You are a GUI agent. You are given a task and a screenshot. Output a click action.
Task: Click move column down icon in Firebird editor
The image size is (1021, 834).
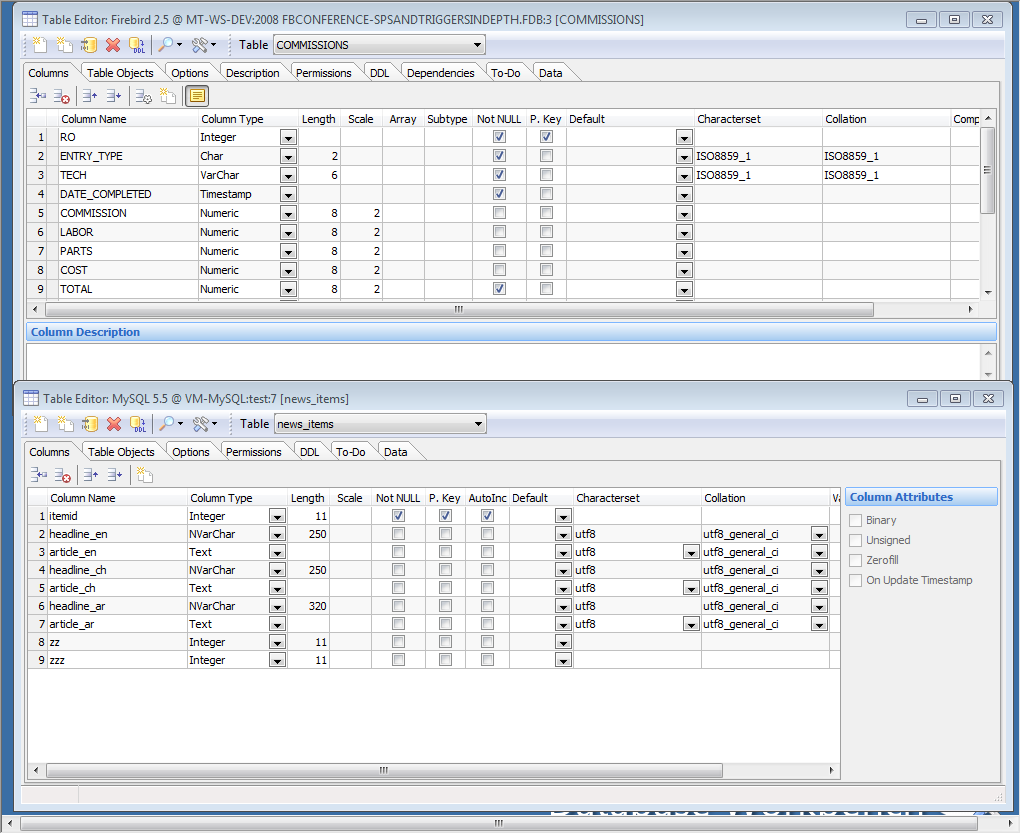(114, 96)
